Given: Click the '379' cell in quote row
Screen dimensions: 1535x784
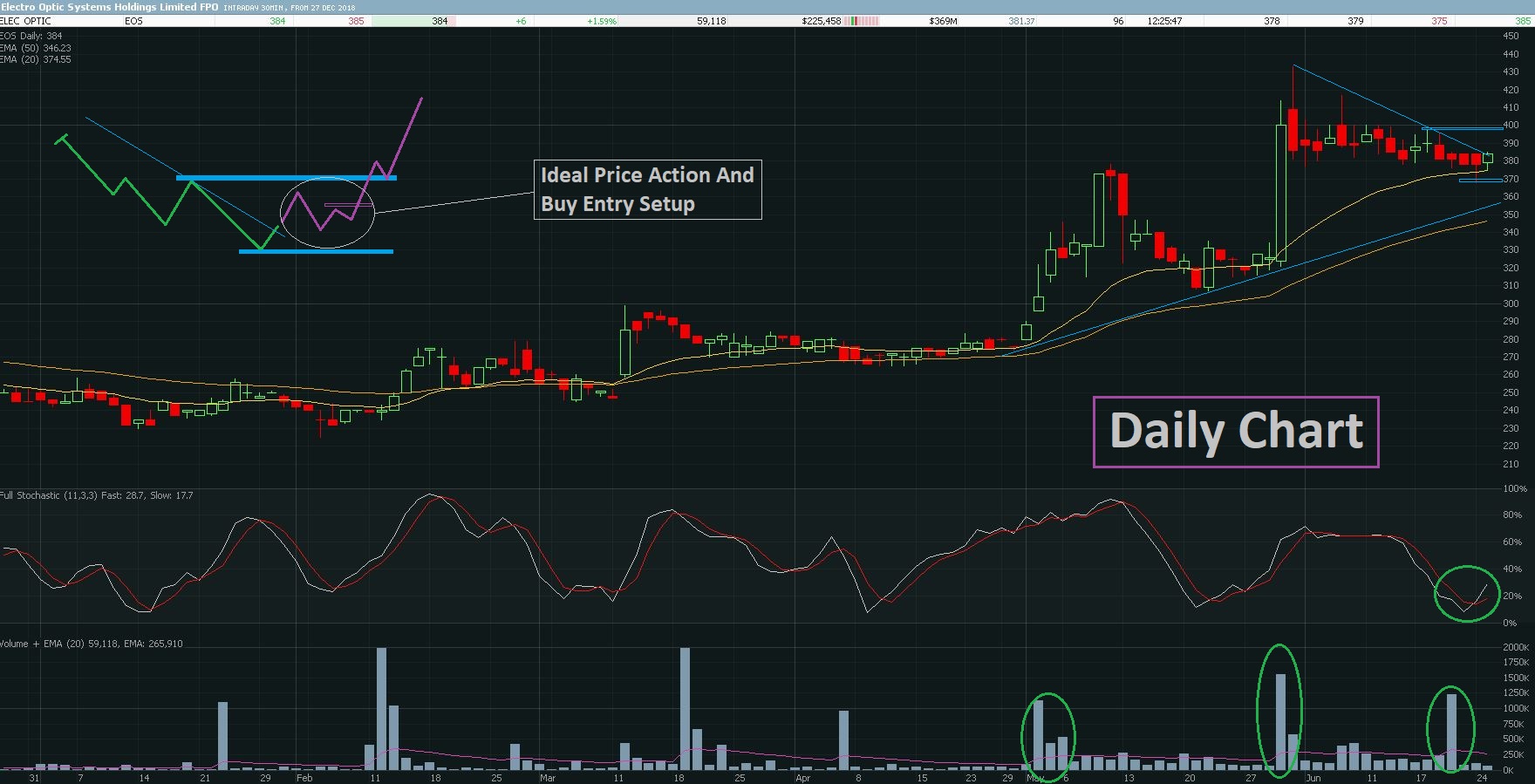Looking at the screenshot, I should click(1355, 21).
